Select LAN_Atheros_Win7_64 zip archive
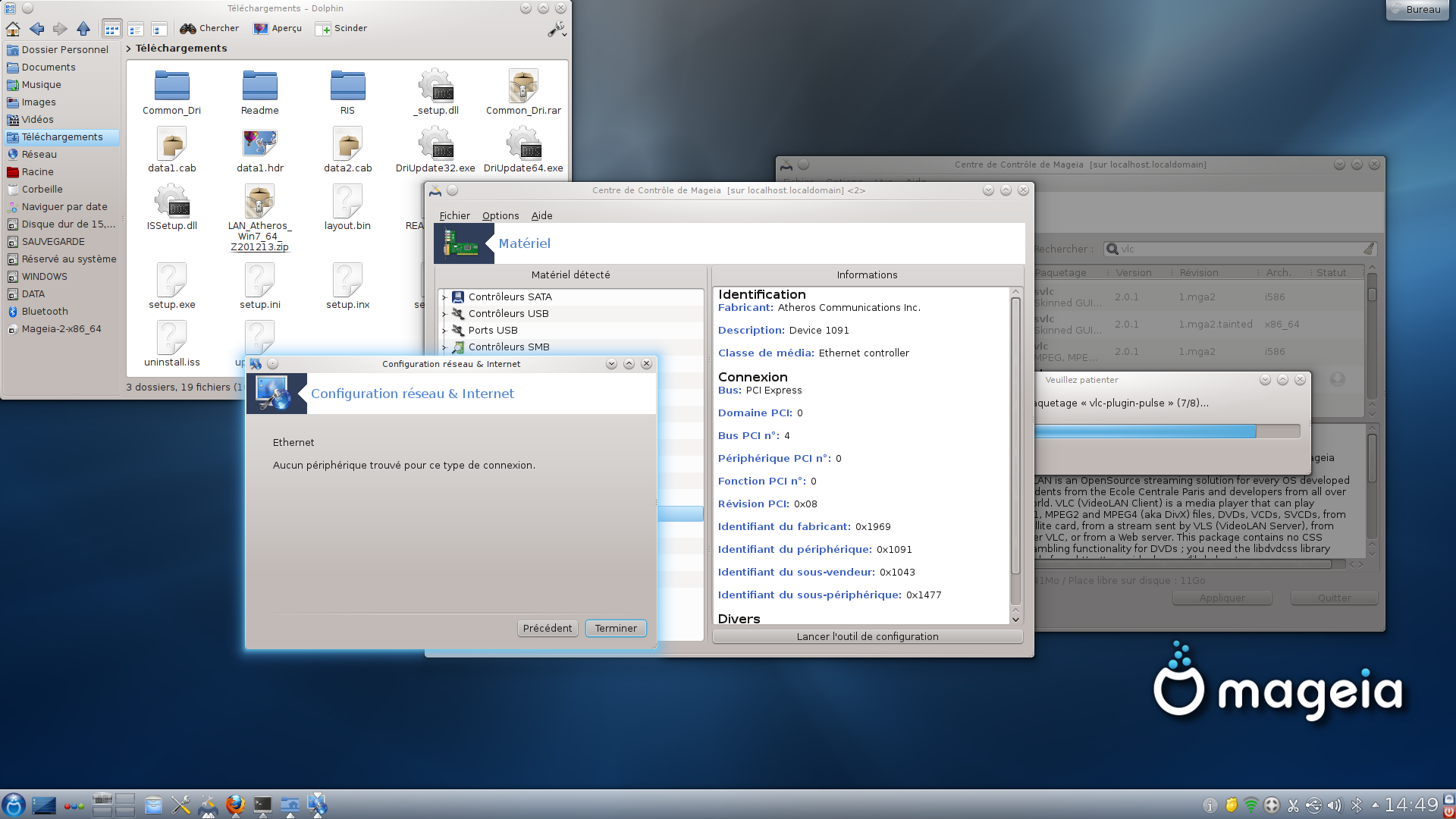 260,218
